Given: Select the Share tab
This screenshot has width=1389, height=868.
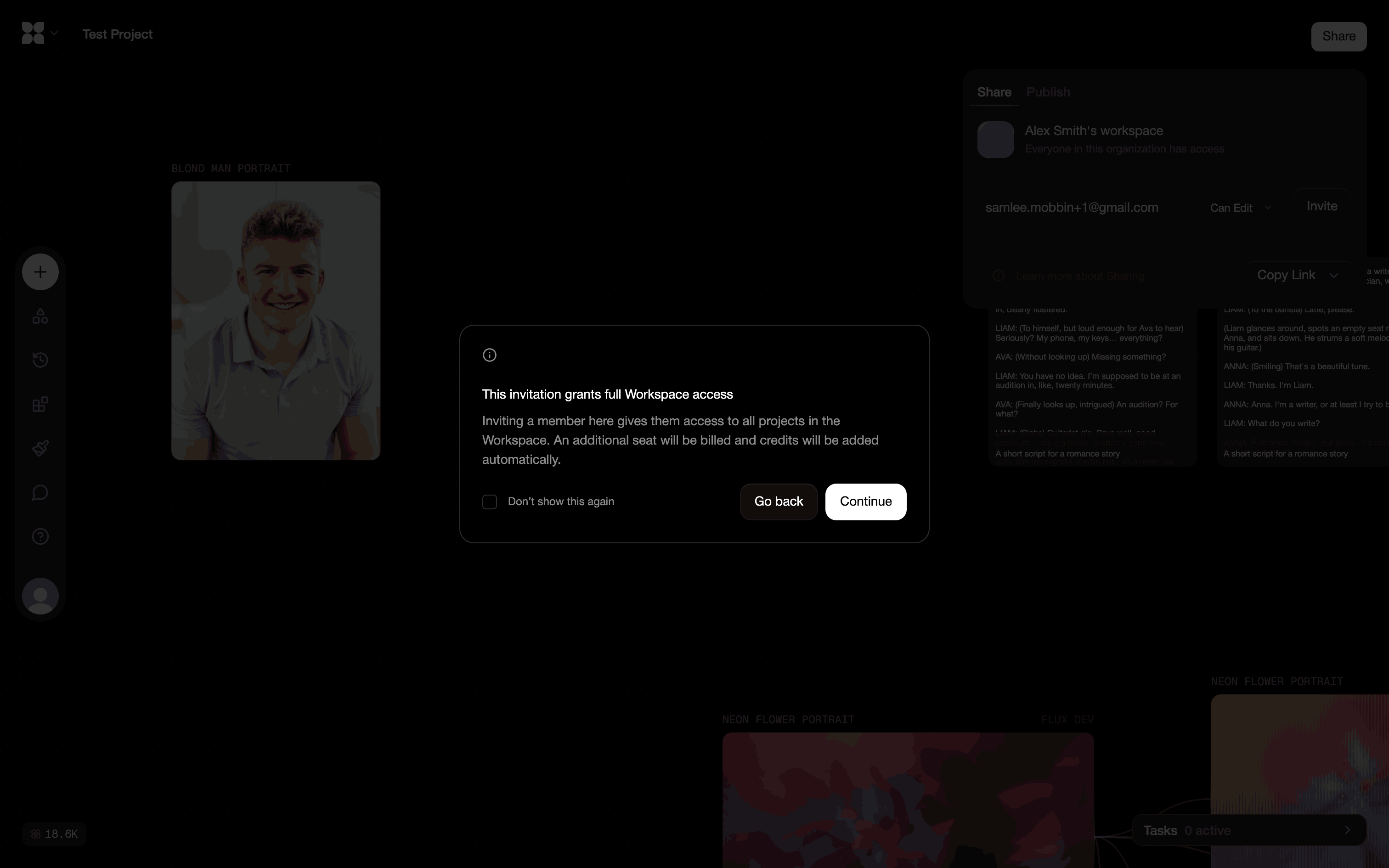Looking at the screenshot, I should coord(994,92).
